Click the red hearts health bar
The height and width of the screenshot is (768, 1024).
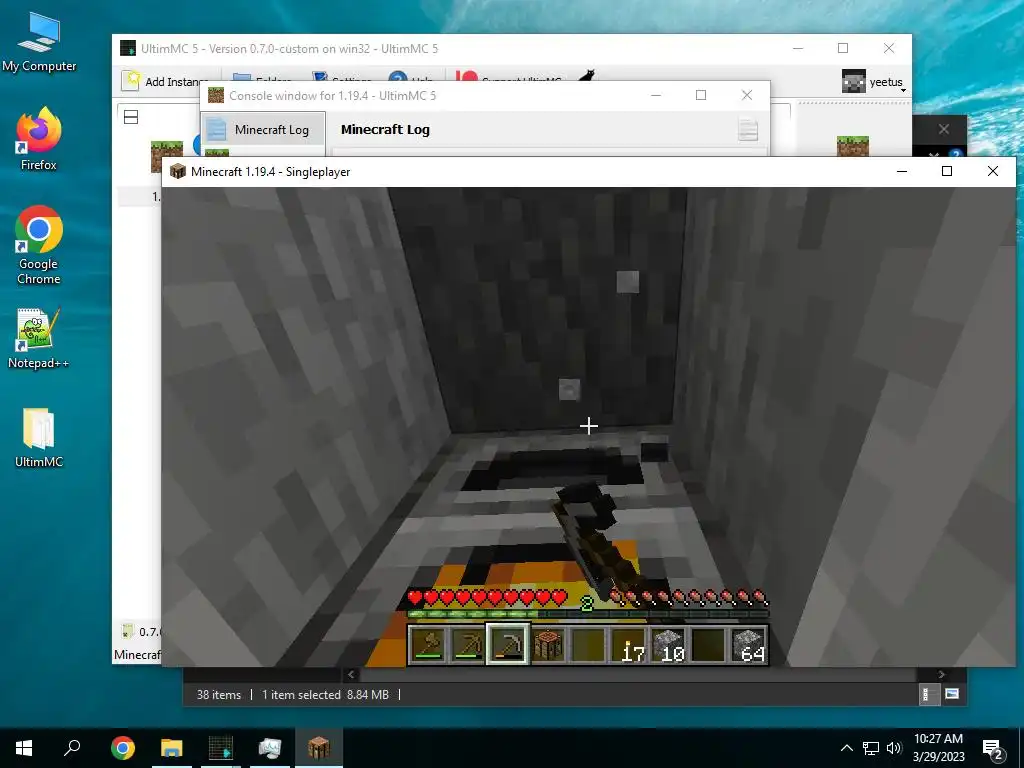pyautogui.click(x=487, y=597)
